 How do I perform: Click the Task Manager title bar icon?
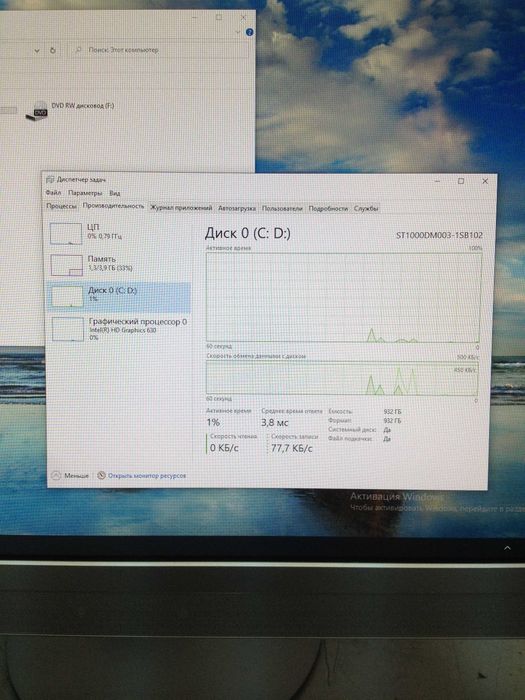[x=50, y=179]
